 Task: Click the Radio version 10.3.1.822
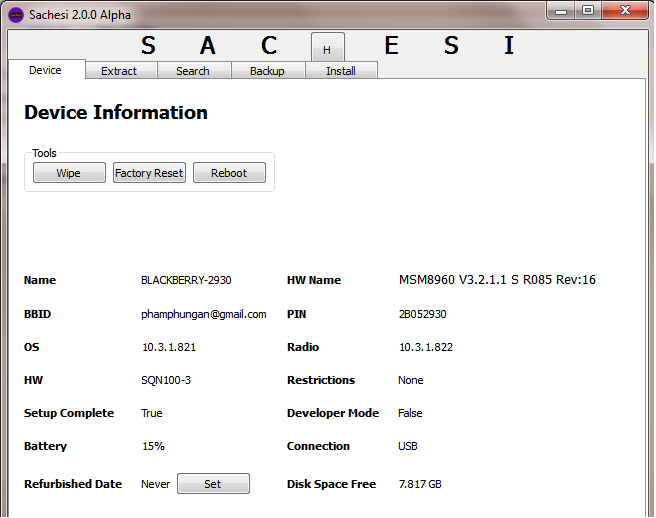[x=426, y=347]
